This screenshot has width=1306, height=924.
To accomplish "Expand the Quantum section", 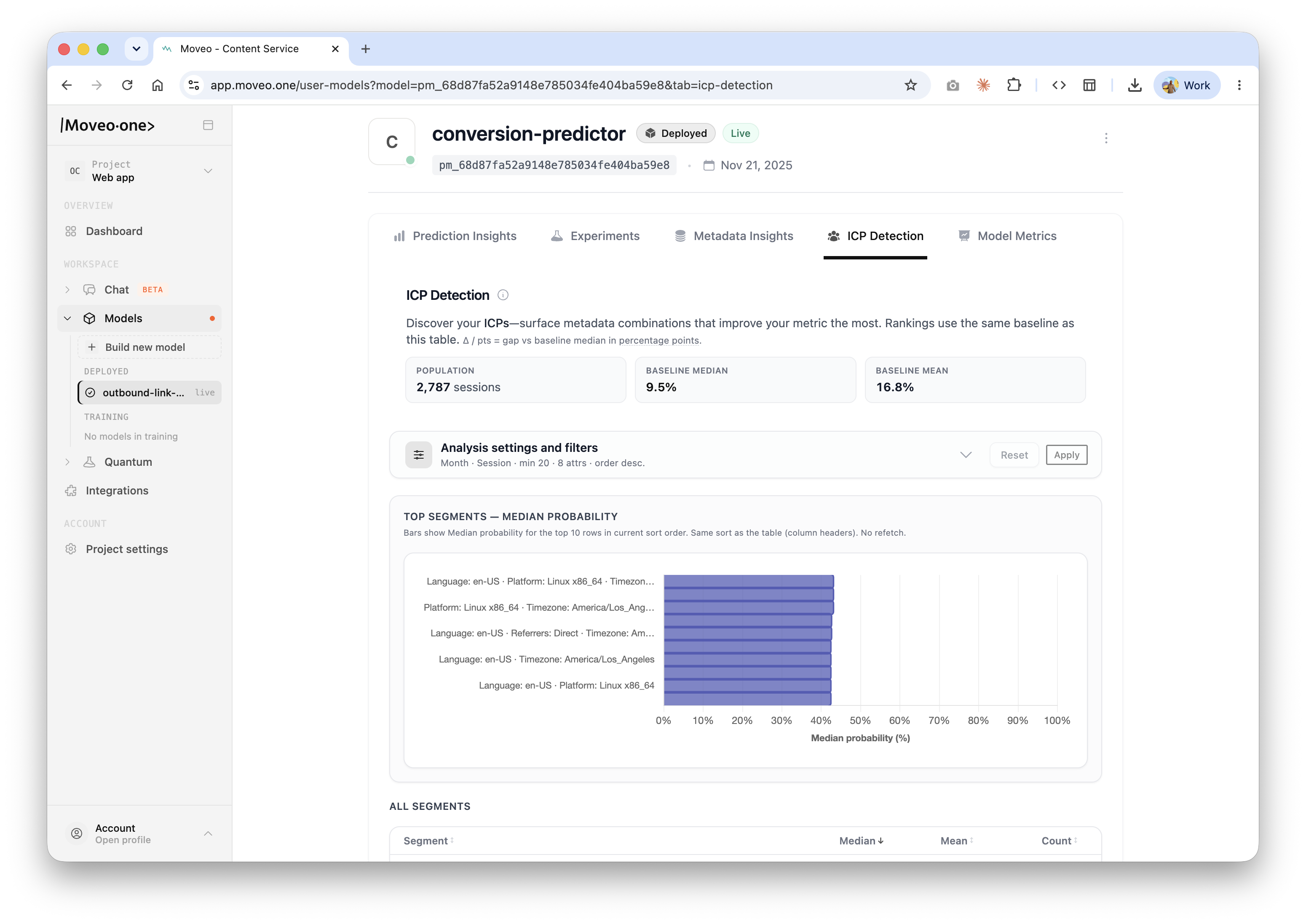I will 67,462.
